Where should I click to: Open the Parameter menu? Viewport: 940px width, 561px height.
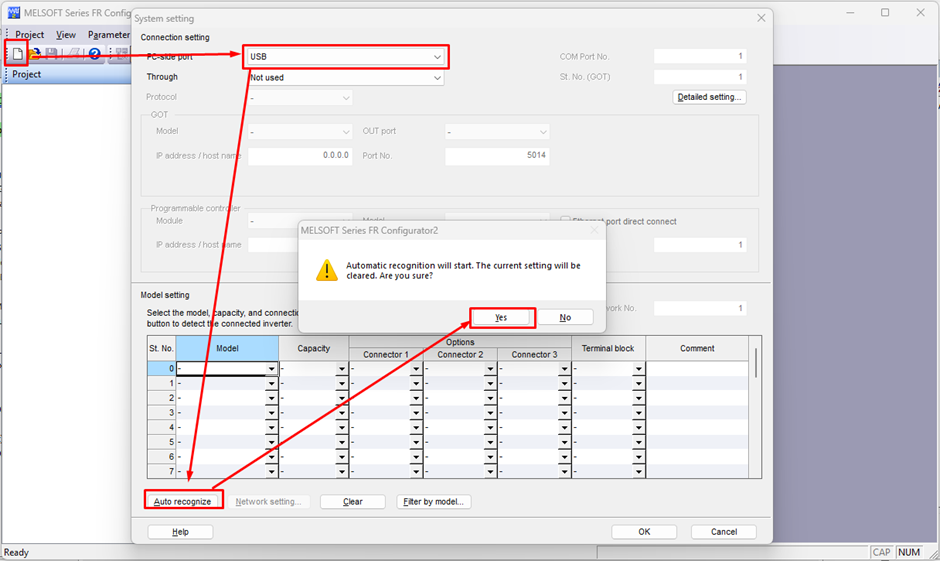point(109,35)
